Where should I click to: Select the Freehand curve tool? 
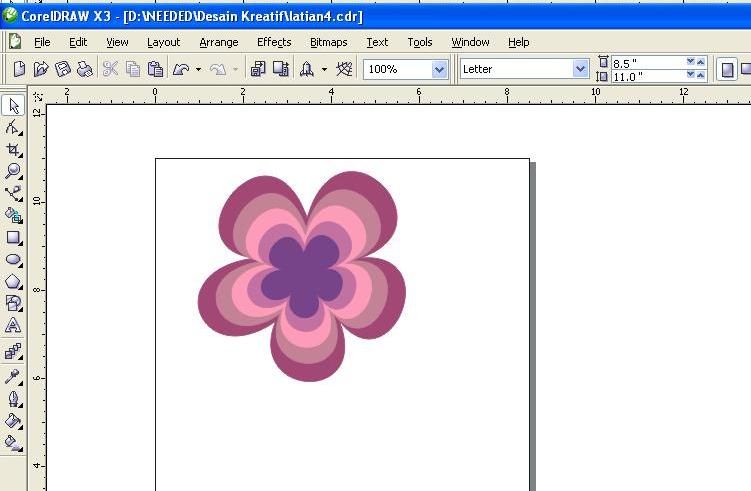coord(13,194)
